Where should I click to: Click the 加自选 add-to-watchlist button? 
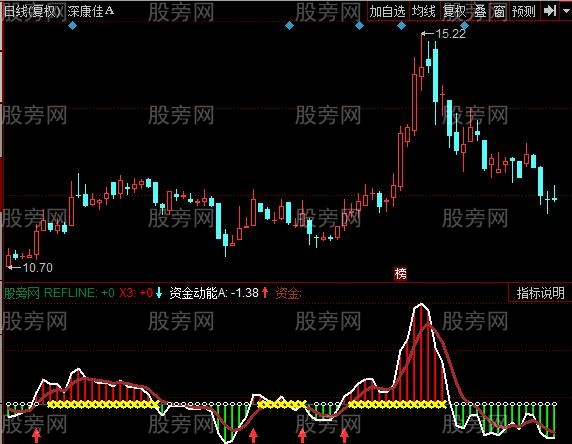pyautogui.click(x=387, y=11)
